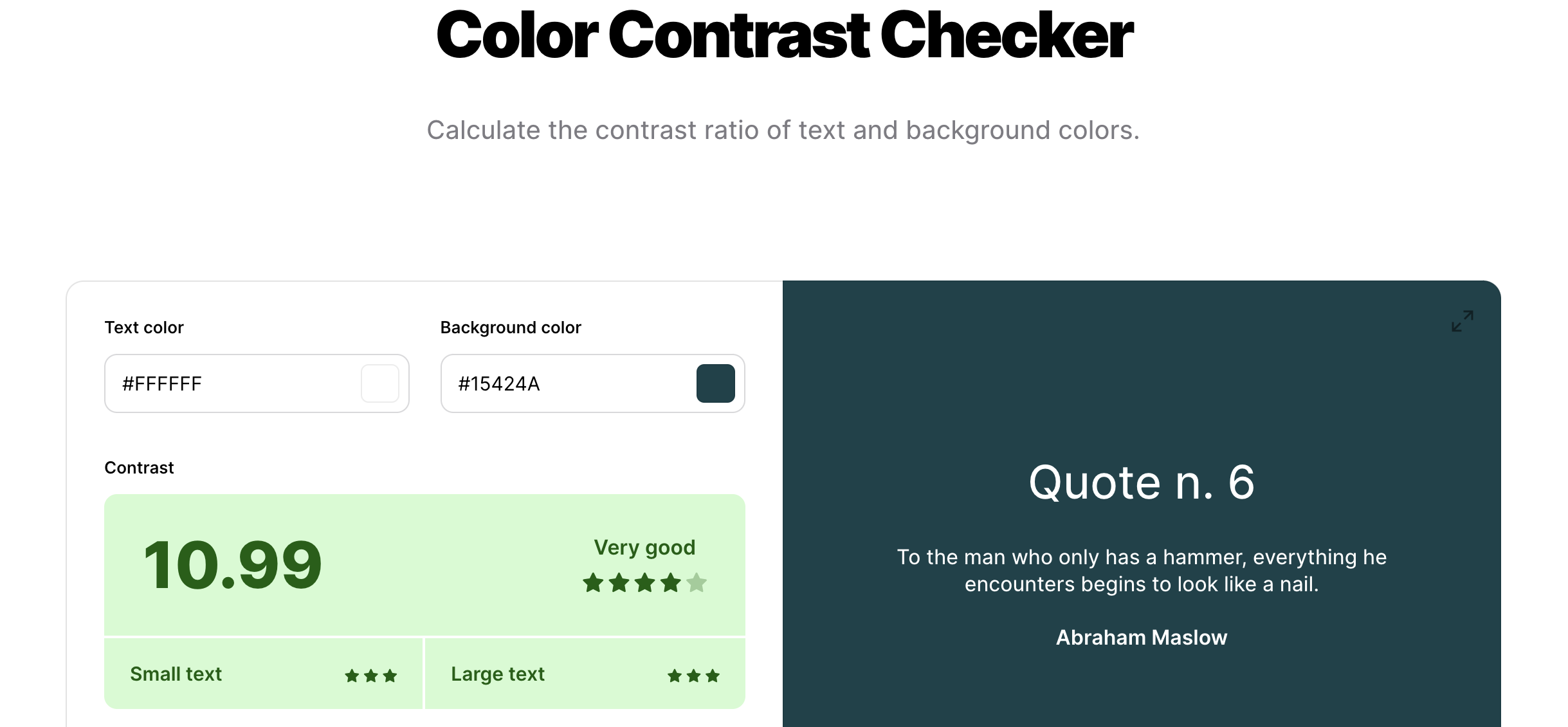Click the 10.99 contrast ratio value
Image resolution: width=1568 pixels, height=727 pixels.
(x=233, y=566)
